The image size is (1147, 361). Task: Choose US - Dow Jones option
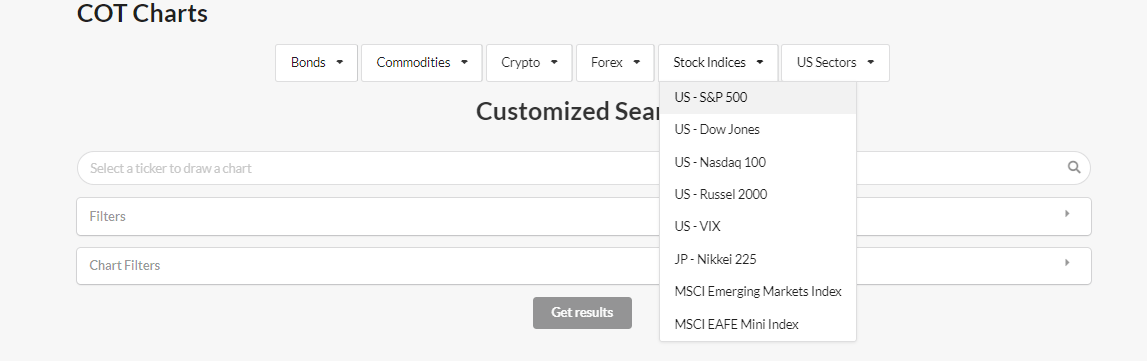click(758, 129)
